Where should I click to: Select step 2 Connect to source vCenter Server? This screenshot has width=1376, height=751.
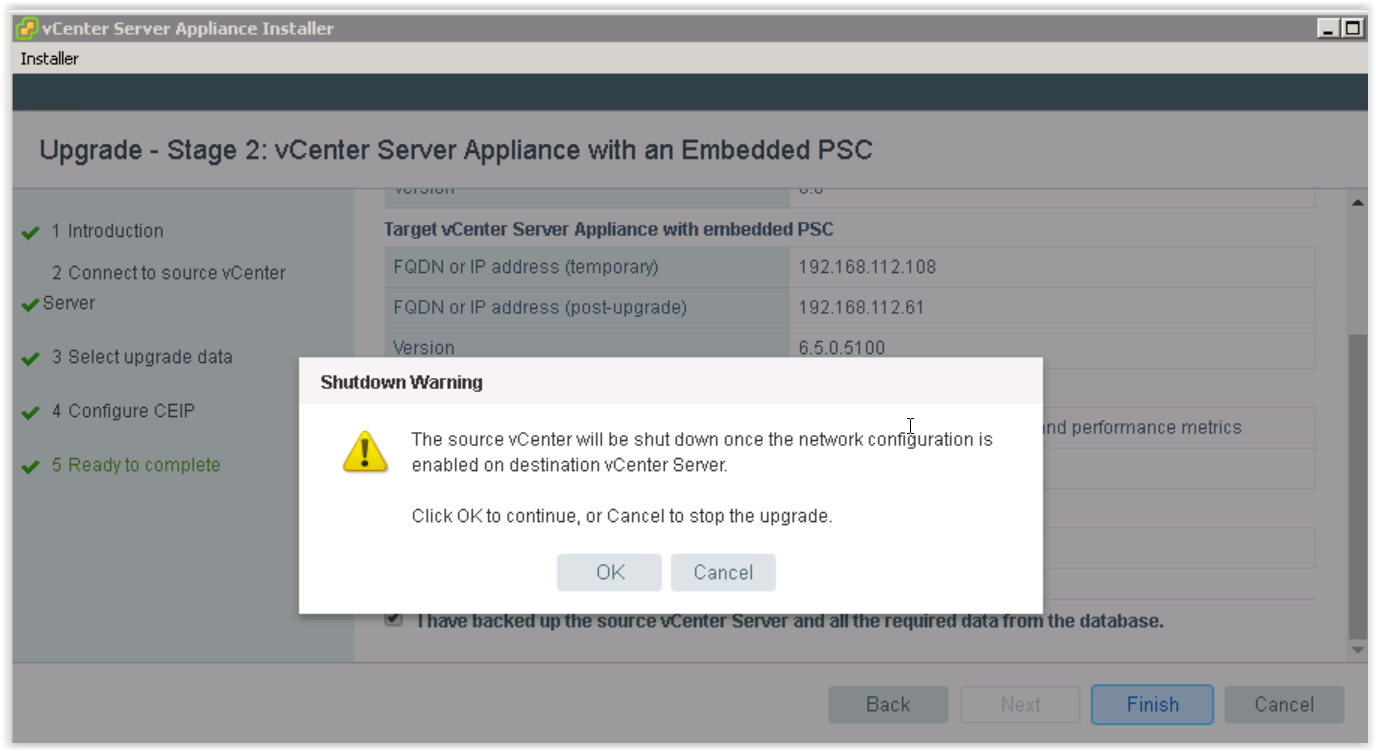click(164, 287)
